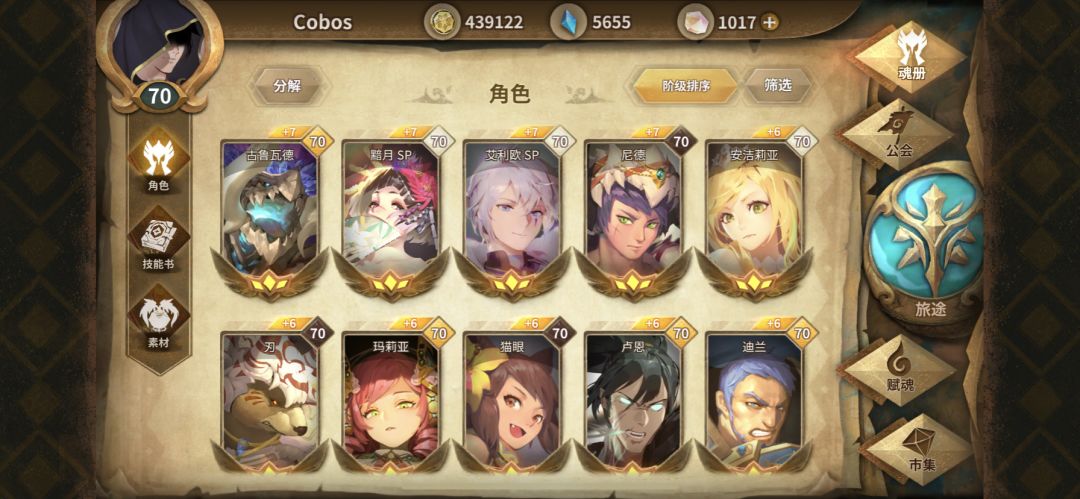Open the 筛选 filter options
This screenshot has height=499, width=1080.
(778, 86)
